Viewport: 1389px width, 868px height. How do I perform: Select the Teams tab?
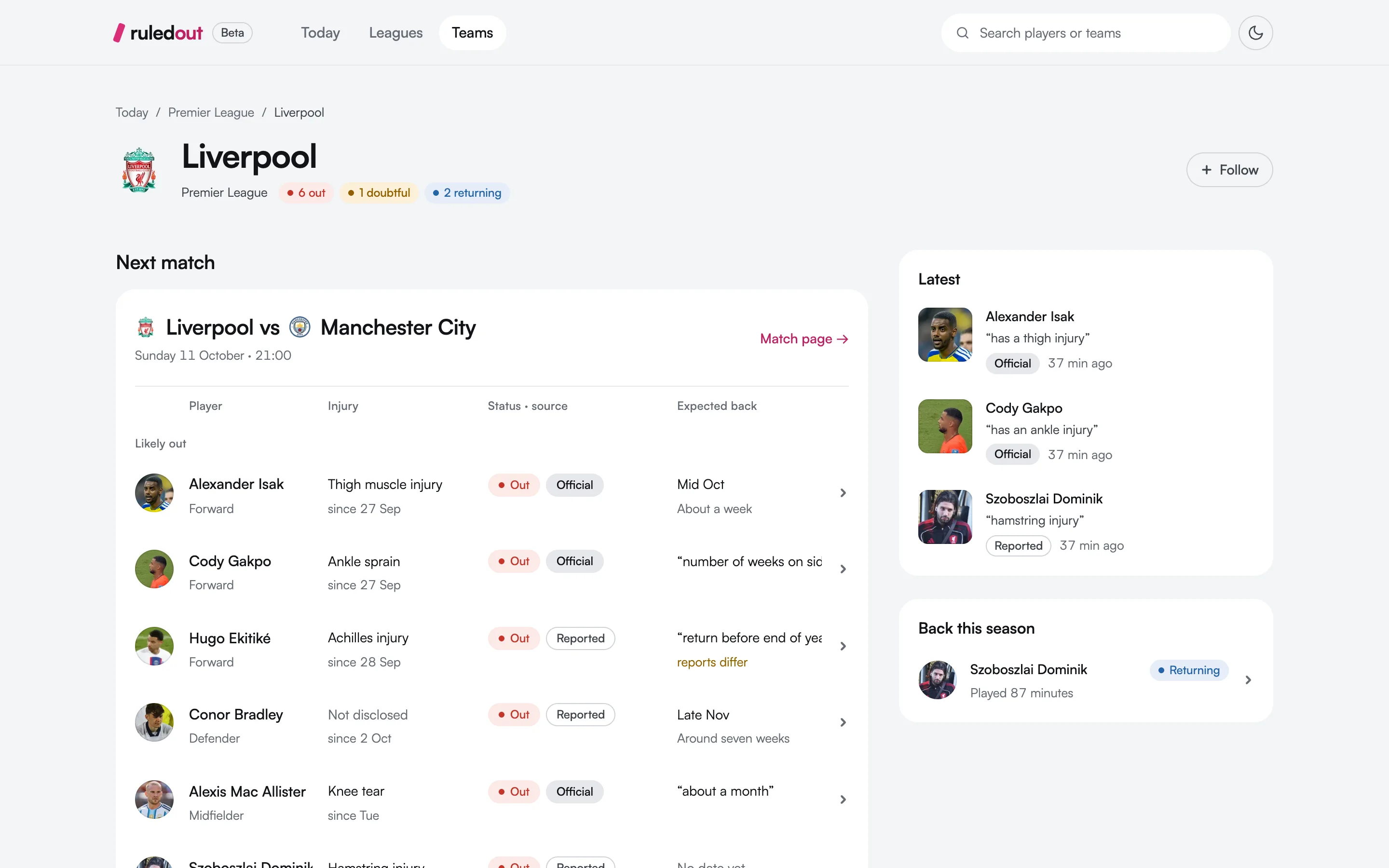click(472, 33)
